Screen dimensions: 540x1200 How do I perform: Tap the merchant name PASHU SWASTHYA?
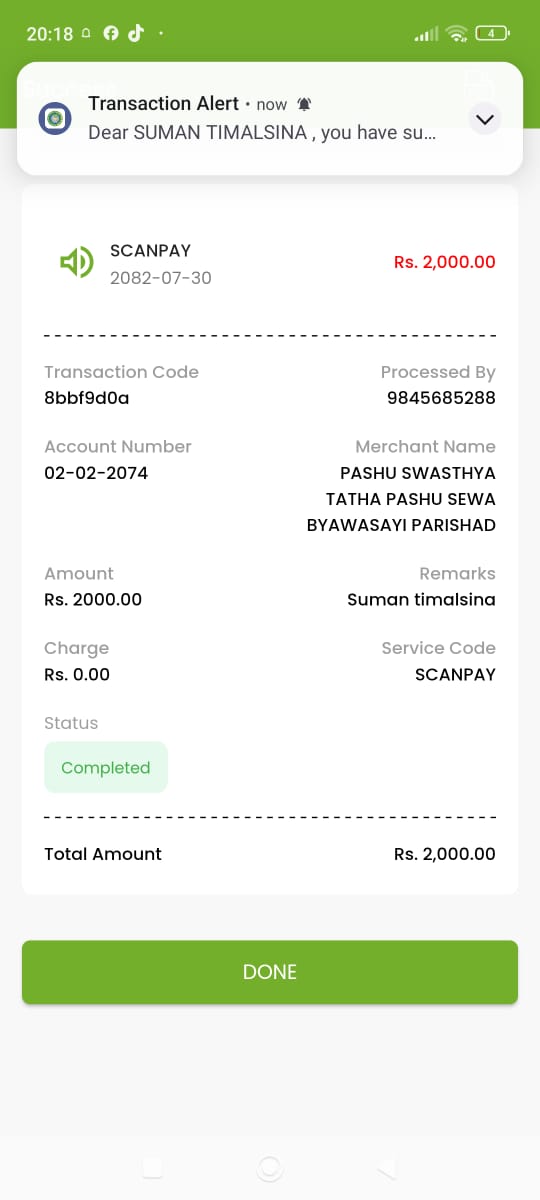[418, 473]
